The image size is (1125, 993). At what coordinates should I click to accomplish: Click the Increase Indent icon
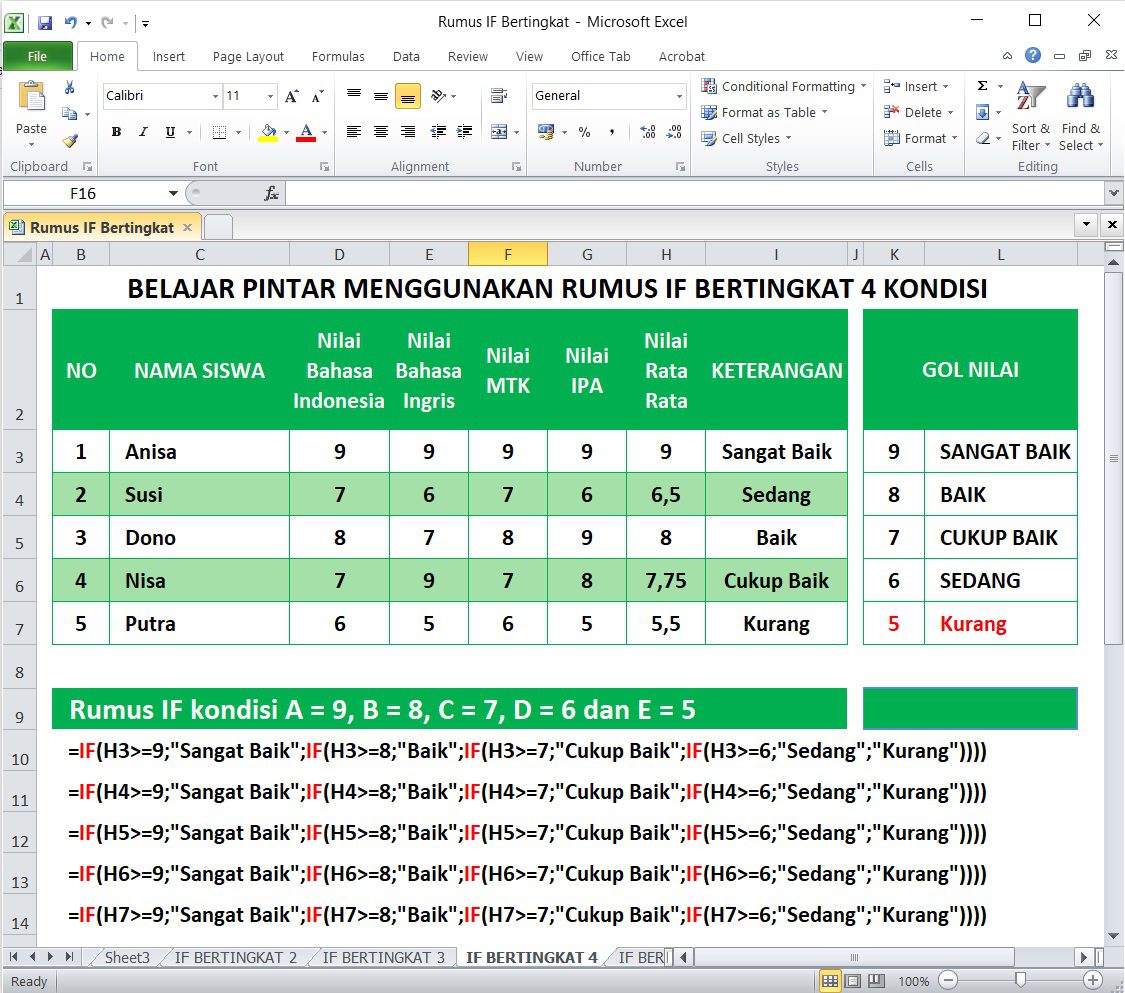[464, 131]
